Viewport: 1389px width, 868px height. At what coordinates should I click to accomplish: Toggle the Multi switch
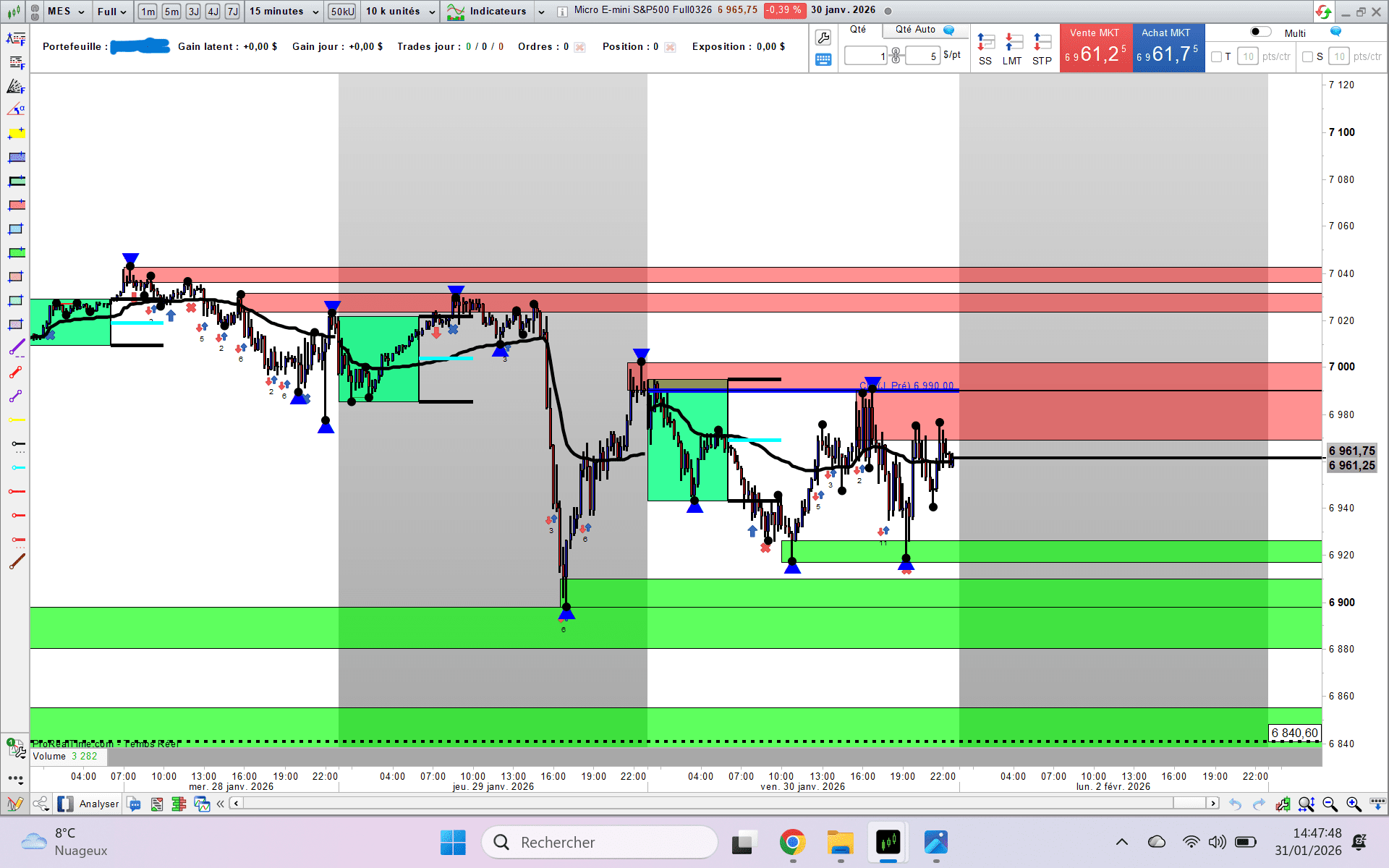click(1261, 32)
